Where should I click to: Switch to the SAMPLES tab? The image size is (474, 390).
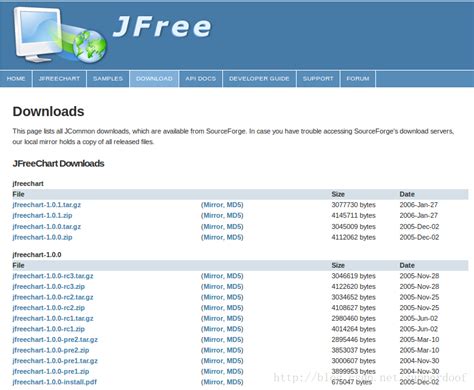(x=108, y=79)
